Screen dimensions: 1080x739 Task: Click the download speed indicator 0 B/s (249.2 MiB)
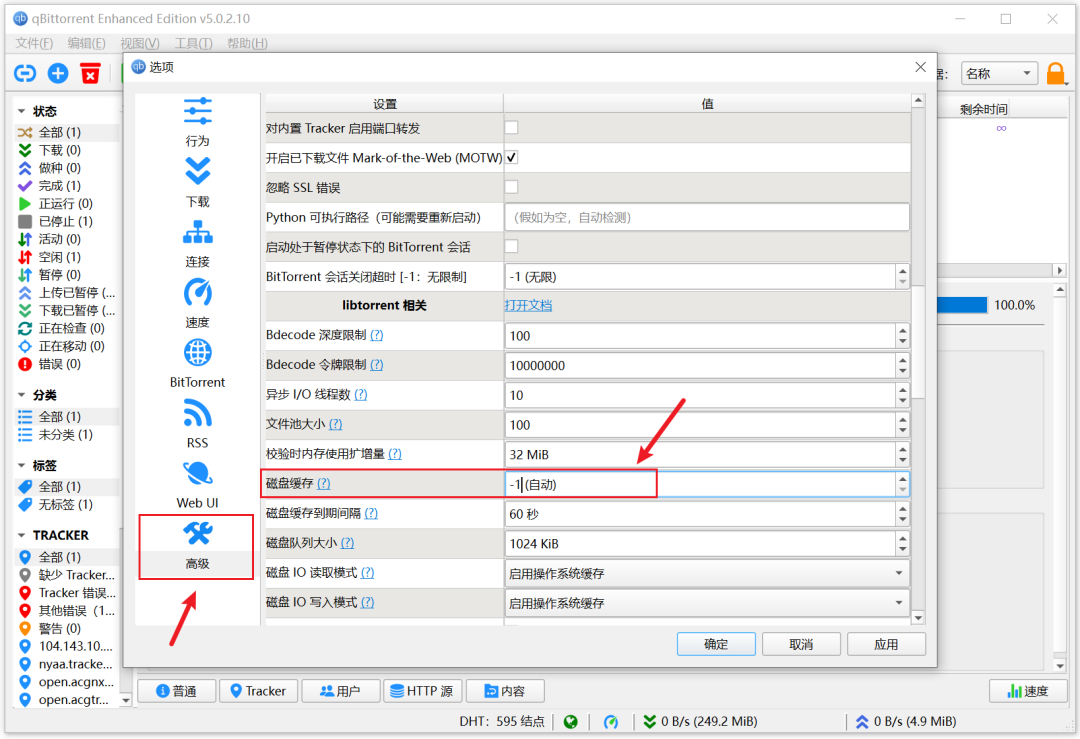(x=700, y=721)
